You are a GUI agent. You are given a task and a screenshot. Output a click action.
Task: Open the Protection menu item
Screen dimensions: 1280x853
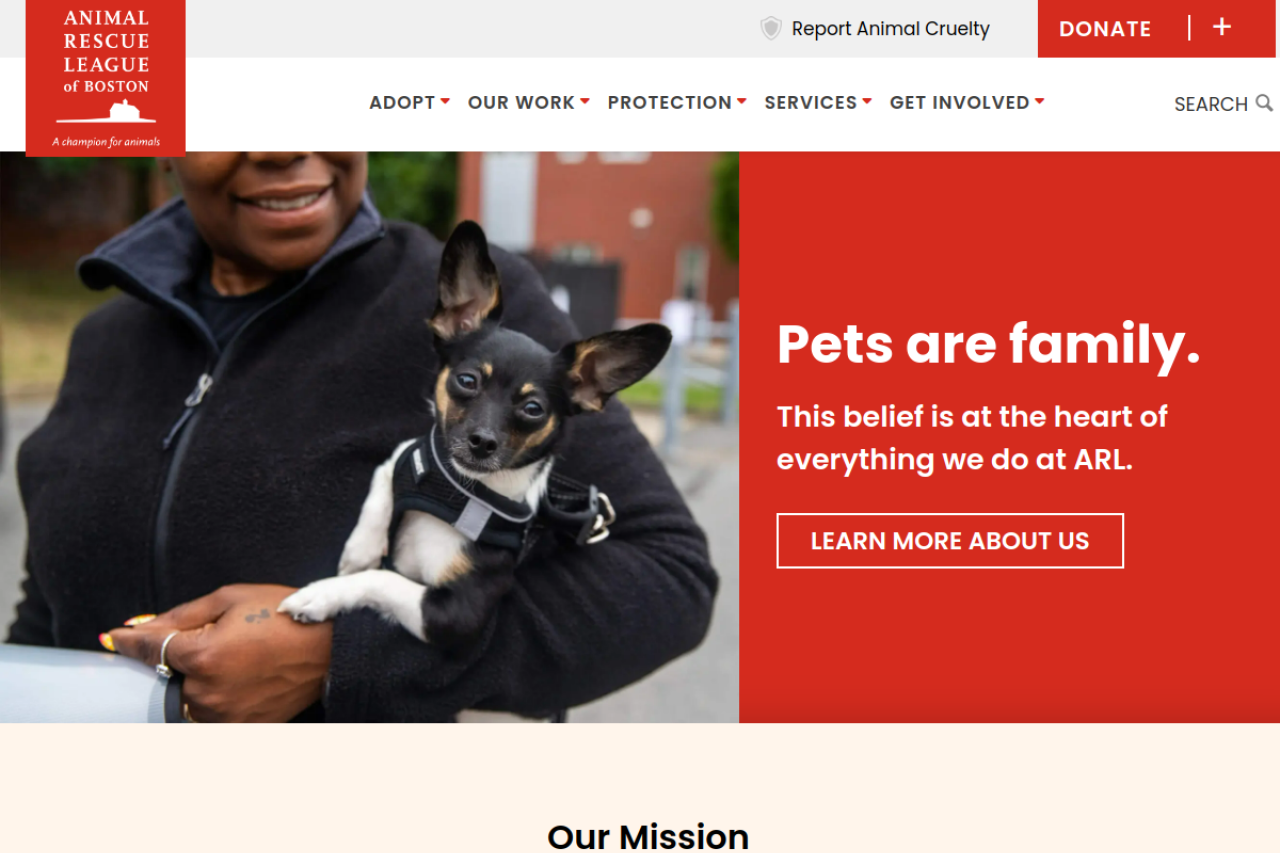coord(669,102)
